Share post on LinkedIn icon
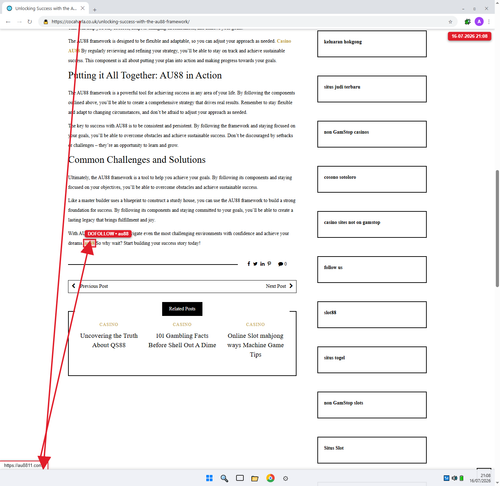Image resolution: width=500 pixels, height=486 pixels. click(262, 264)
